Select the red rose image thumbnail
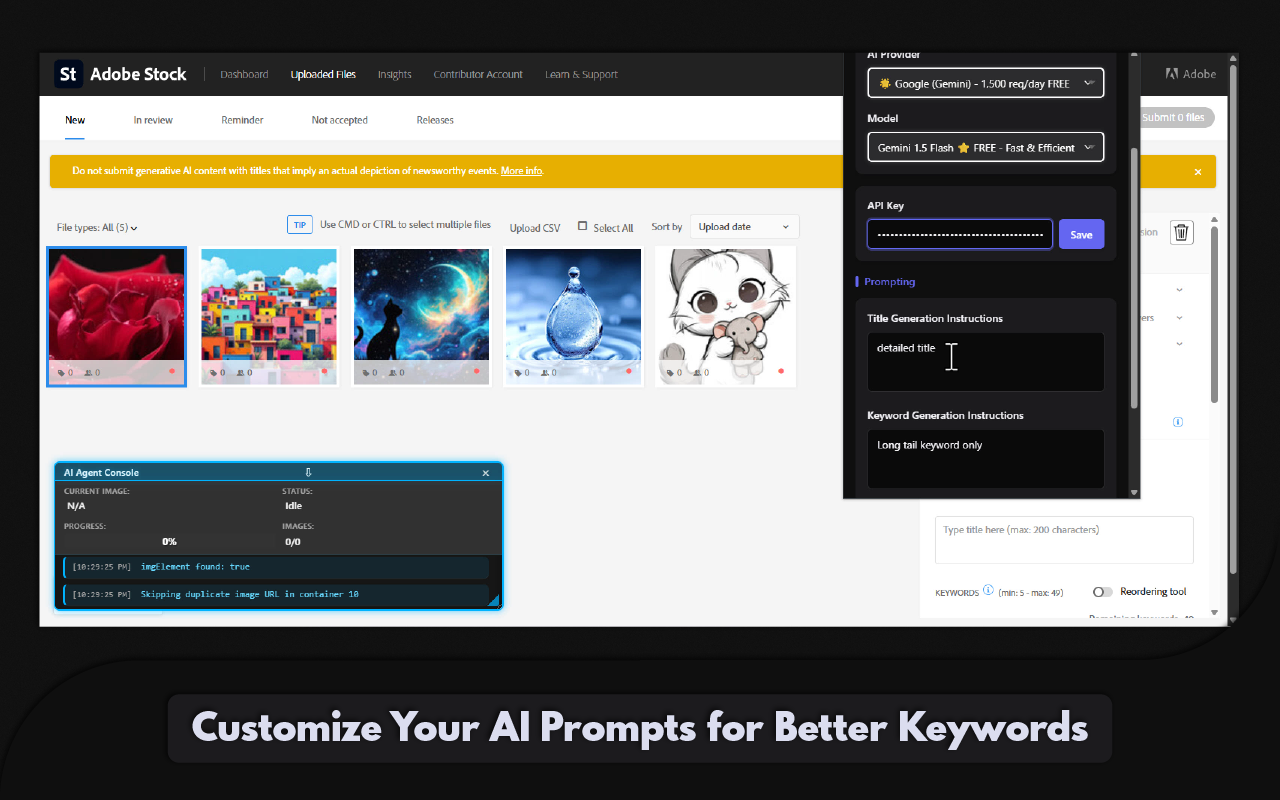Viewport: 1280px width, 800px height. coord(117,316)
